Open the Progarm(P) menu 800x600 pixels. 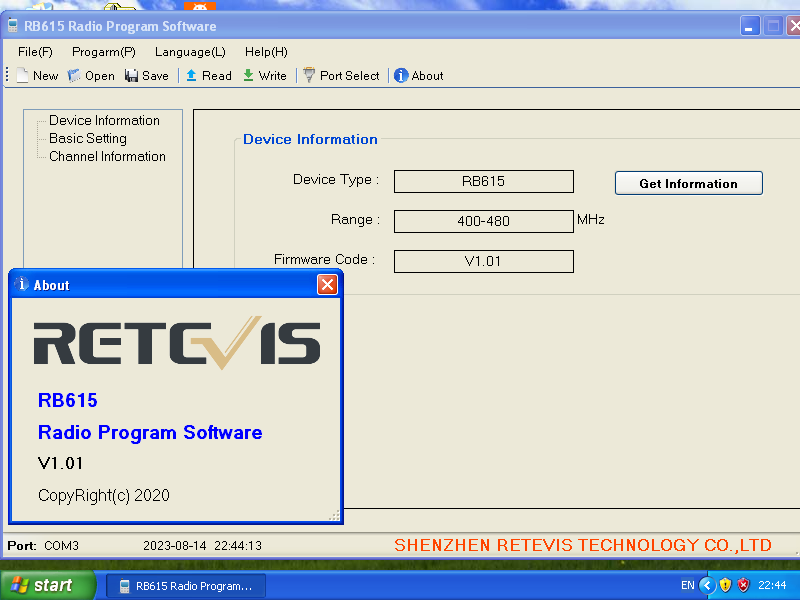point(104,52)
